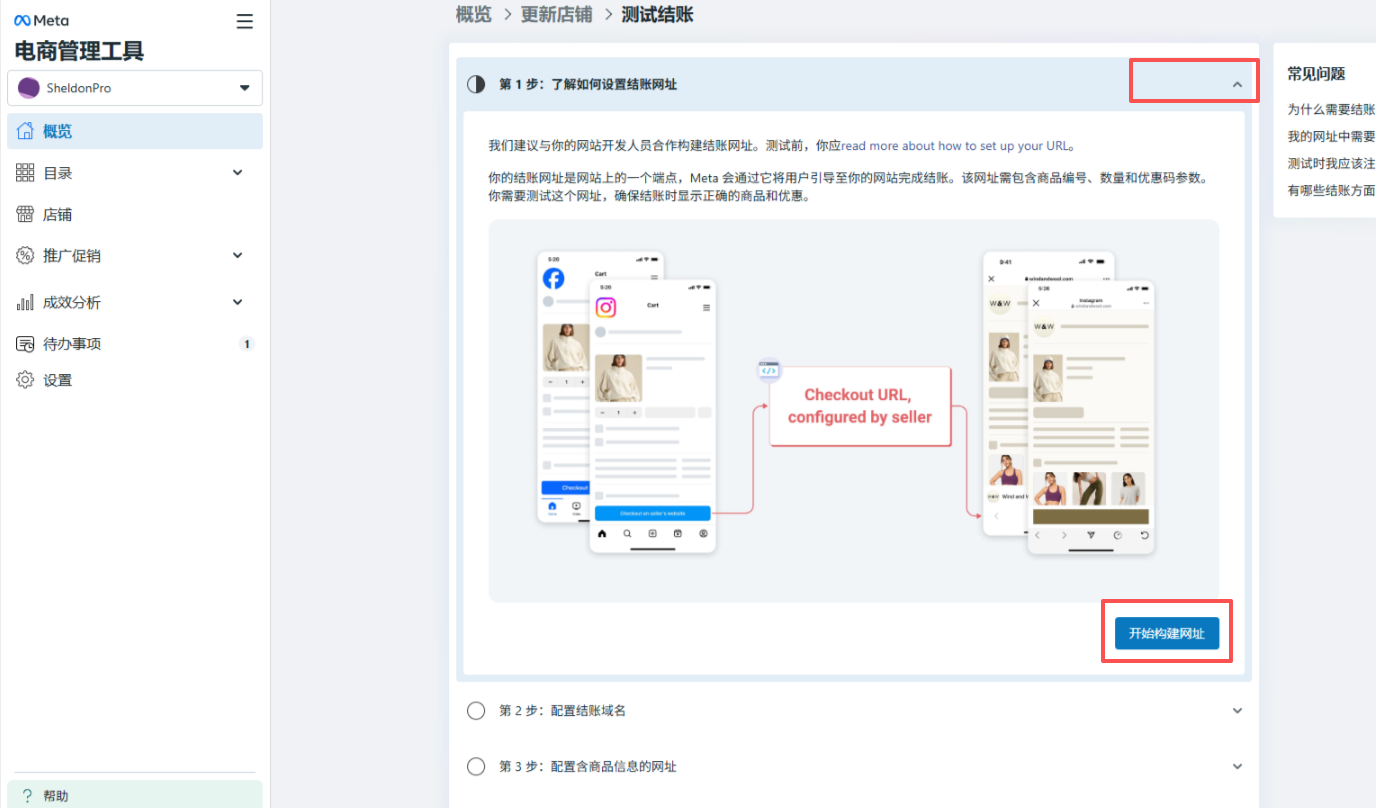This screenshot has width=1376, height=808.
Task: Click the 店铺 storefront icon
Action: (x=25, y=214)
